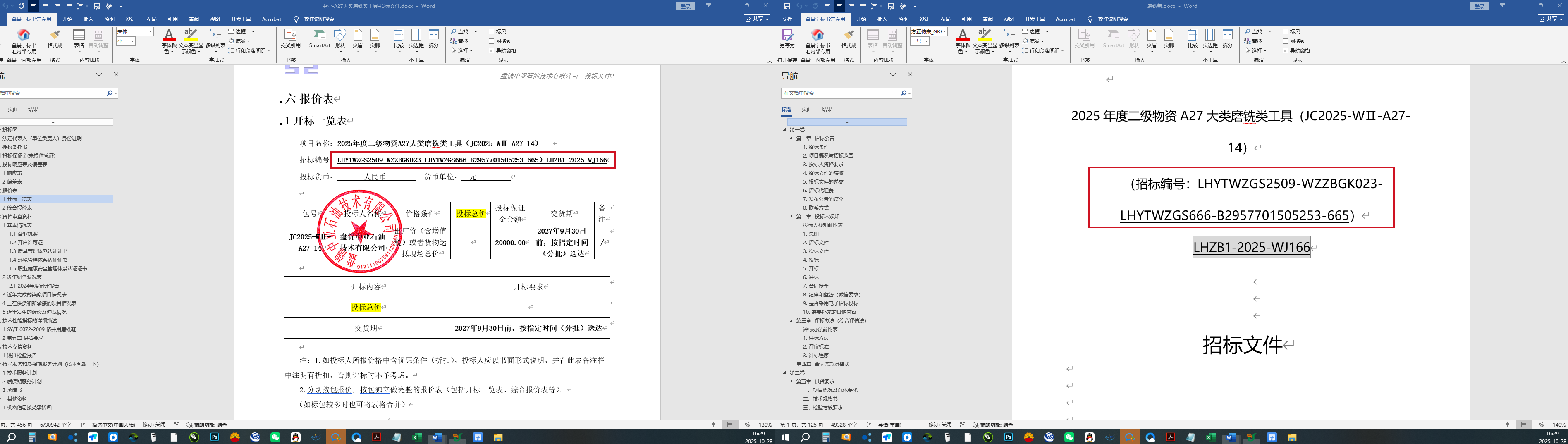
Task: Select the 页面 tab in the right navigation pane
Action: coord(806,110)
